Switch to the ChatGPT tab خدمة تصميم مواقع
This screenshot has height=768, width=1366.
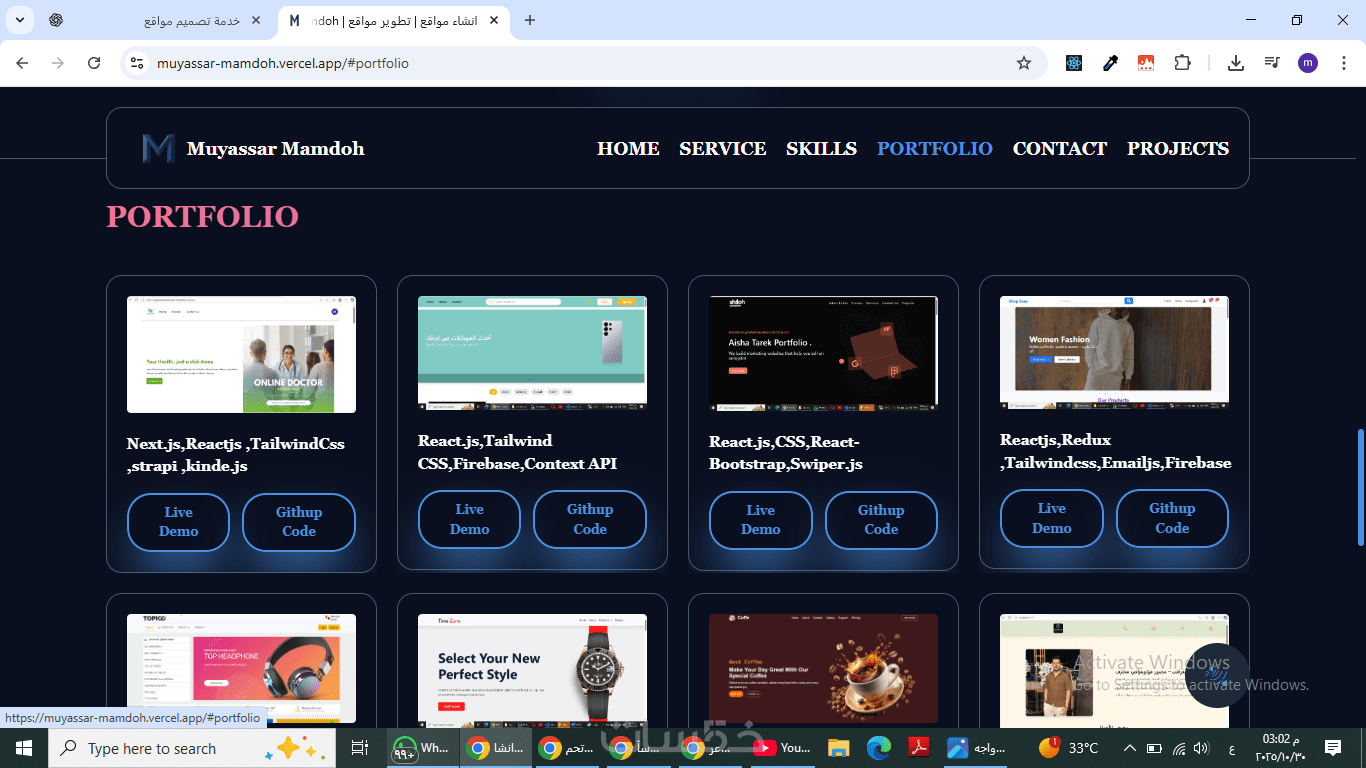(x=155, y=20)
